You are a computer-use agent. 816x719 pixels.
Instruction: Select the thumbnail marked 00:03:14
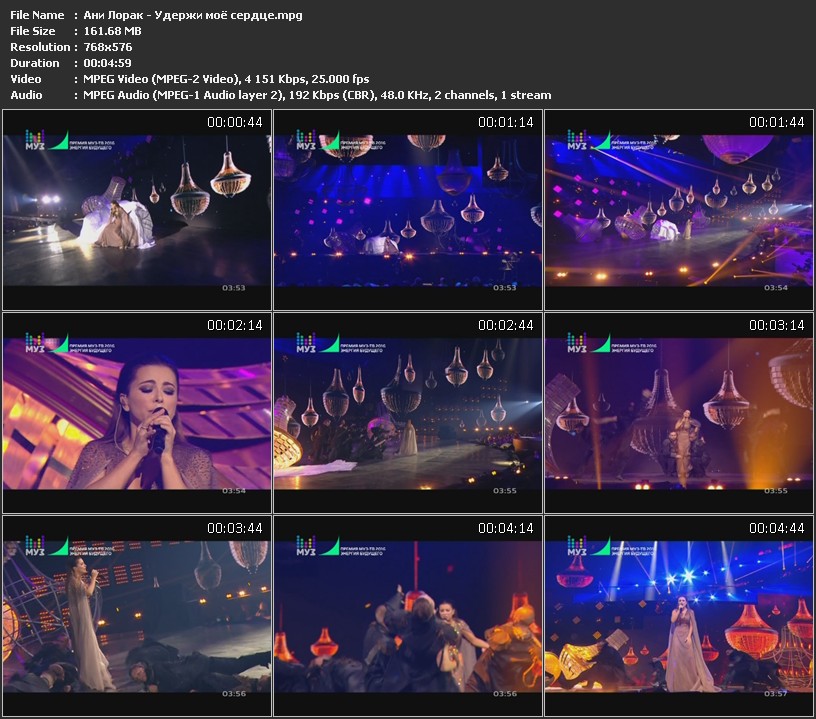click(x=679, y=413)
